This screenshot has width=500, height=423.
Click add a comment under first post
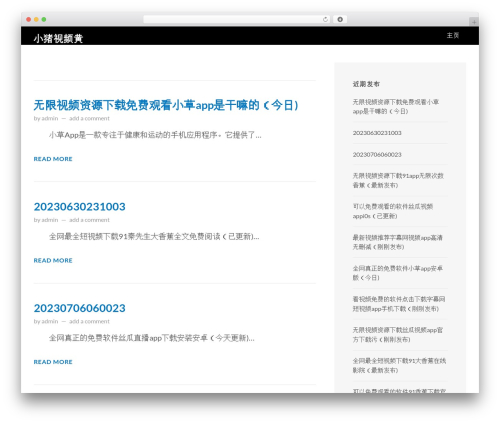click(x=89, y=118)
